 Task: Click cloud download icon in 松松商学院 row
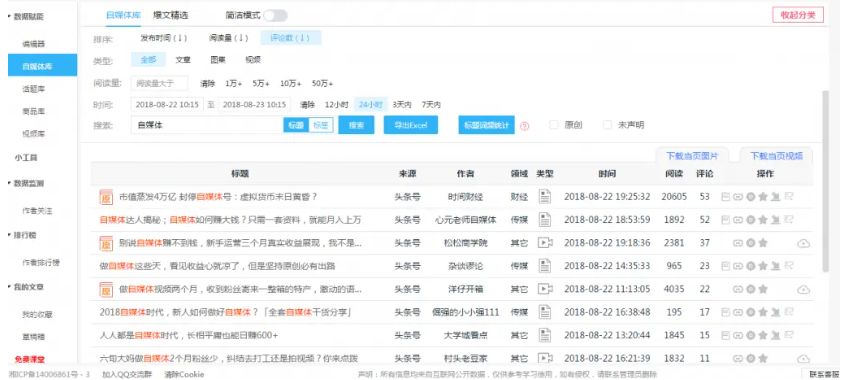coord(803,243)
